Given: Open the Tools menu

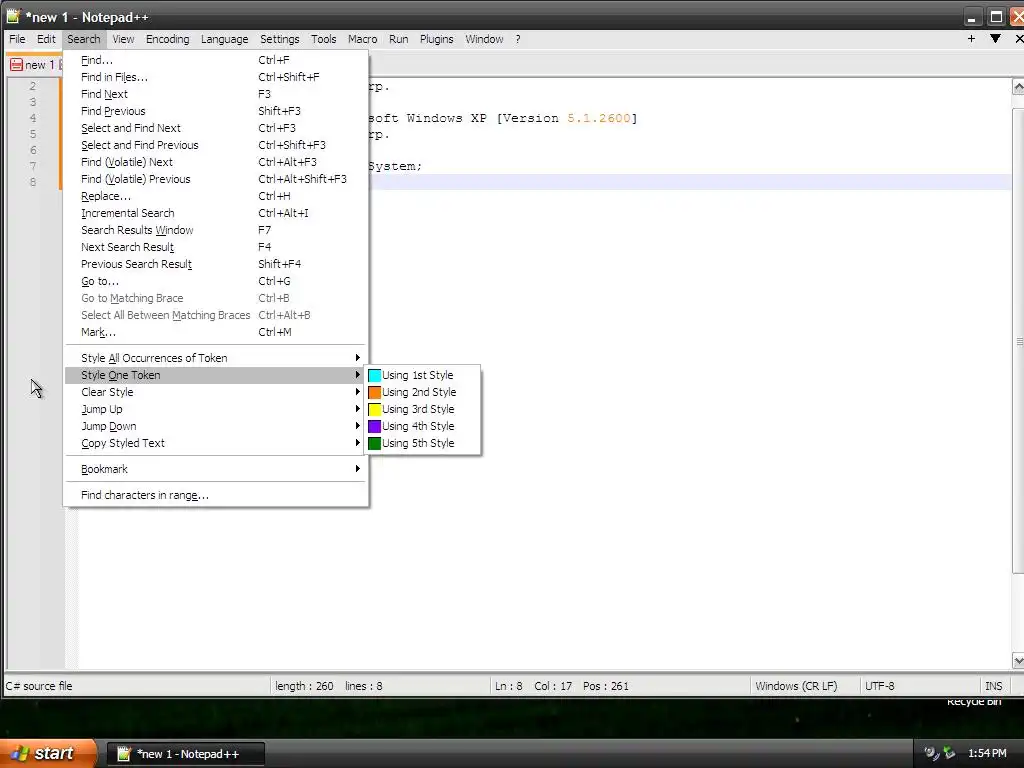Looking at the screenshot, I should click(323, 39).
